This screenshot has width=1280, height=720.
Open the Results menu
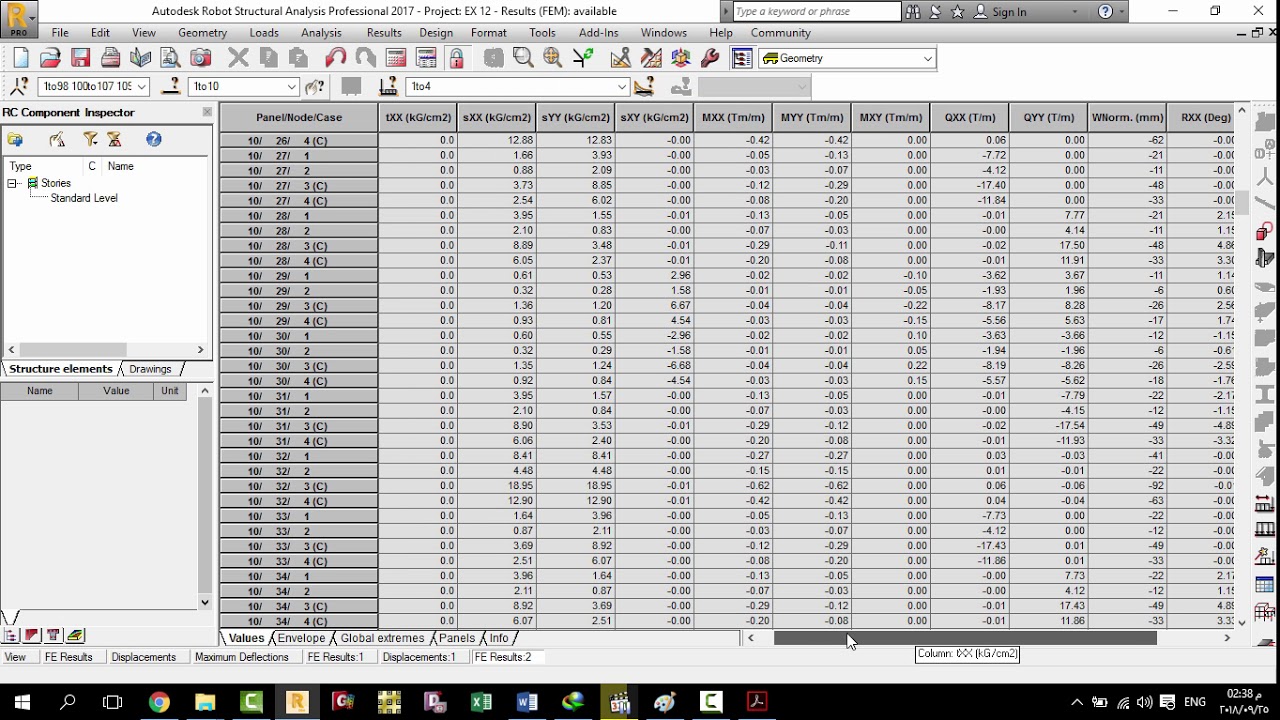point(384,33)
